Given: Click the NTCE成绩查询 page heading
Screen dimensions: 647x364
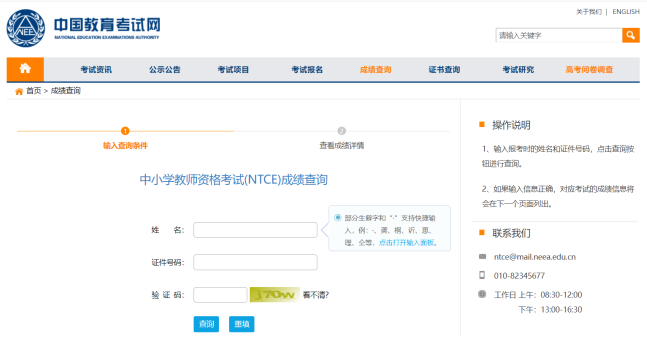Looking at the screenshot, I should (234, 180).
